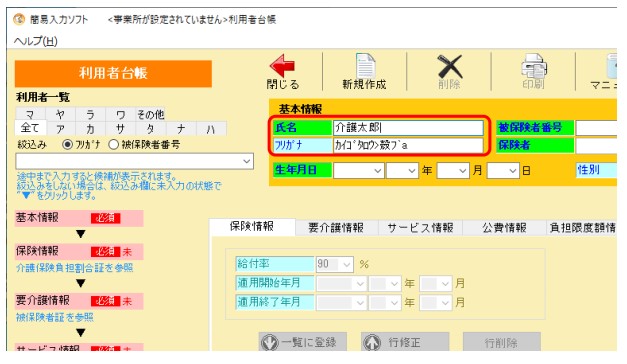Click the 行削除 button
627x364 pixels.
(x=501, y=342)
